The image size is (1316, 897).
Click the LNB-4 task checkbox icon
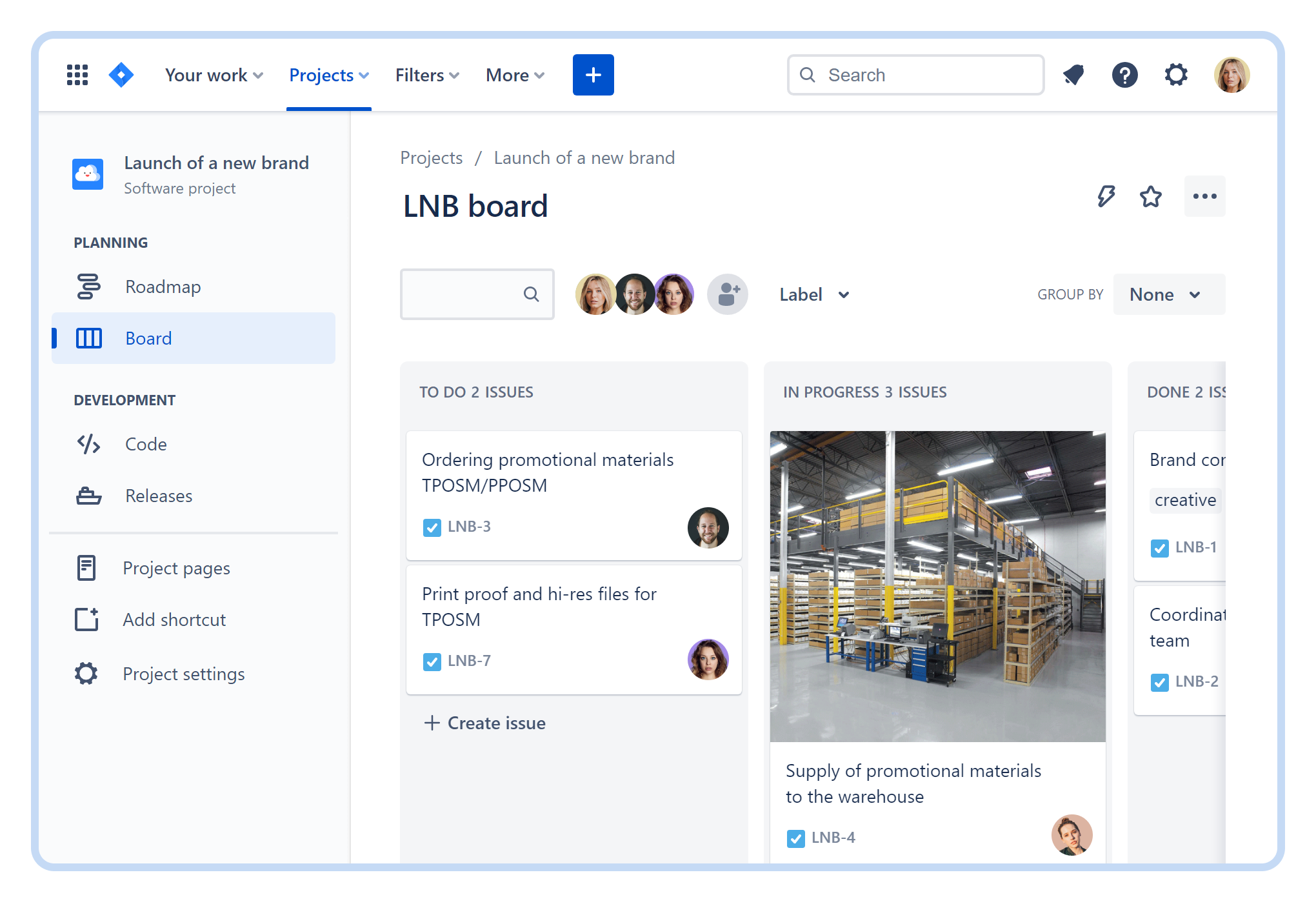point(795,838)
